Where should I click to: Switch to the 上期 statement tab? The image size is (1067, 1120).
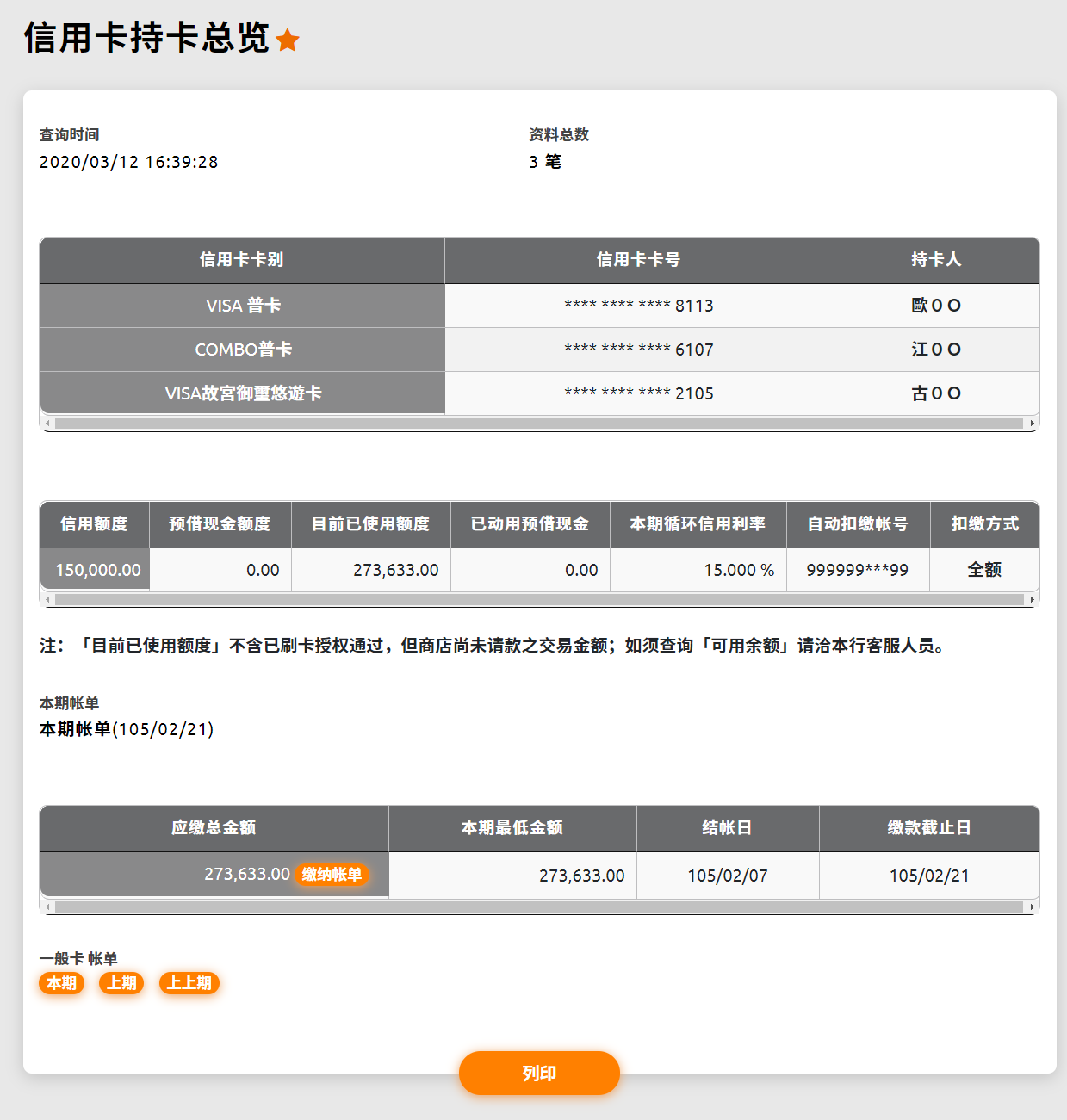tap(121, 983)
